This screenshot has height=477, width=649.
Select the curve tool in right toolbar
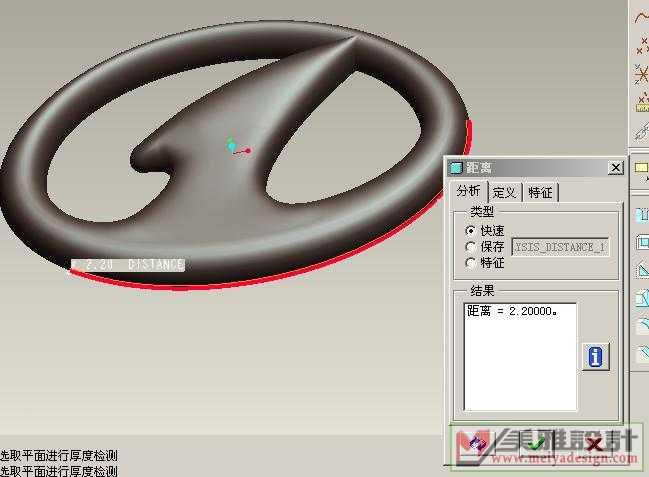coord(641,17)
